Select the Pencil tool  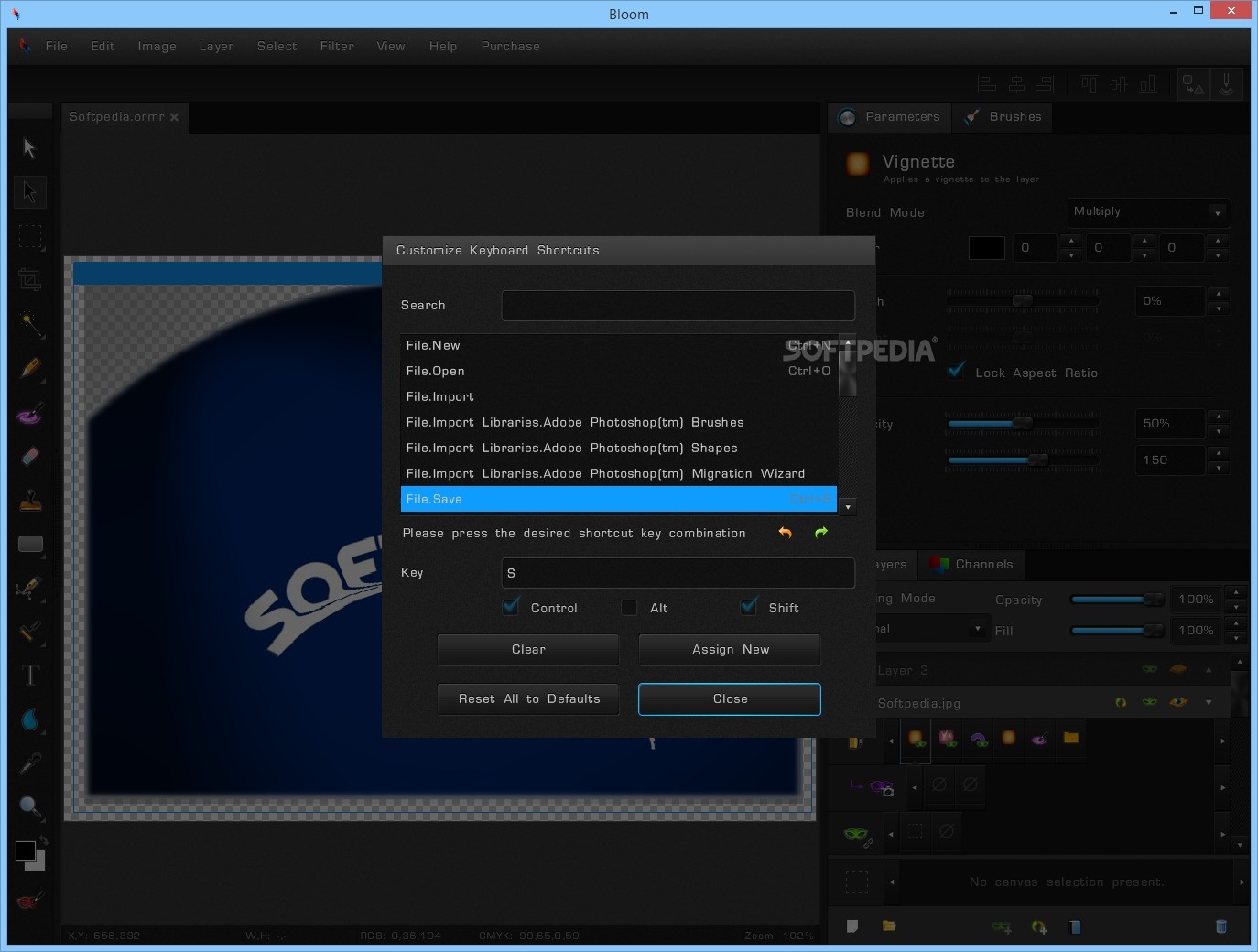coord(30,368)
